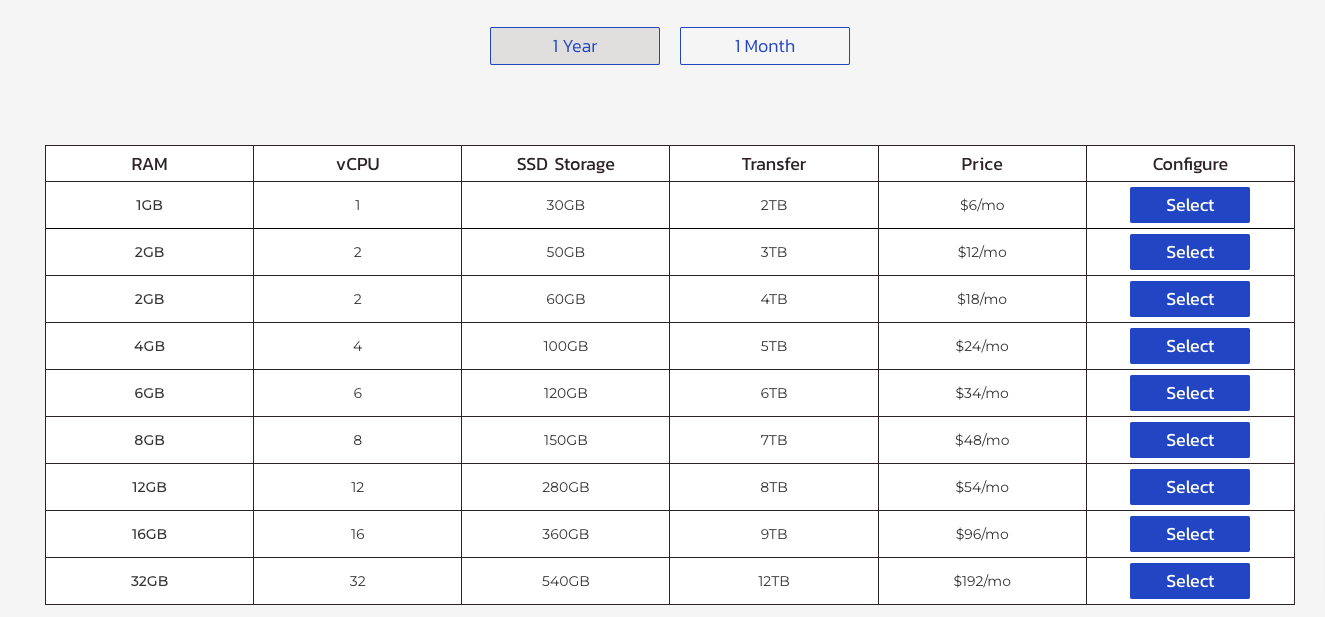Select the 12GB RAM plan
Screen dimensions: 1325x617
tap(1189, 487)
